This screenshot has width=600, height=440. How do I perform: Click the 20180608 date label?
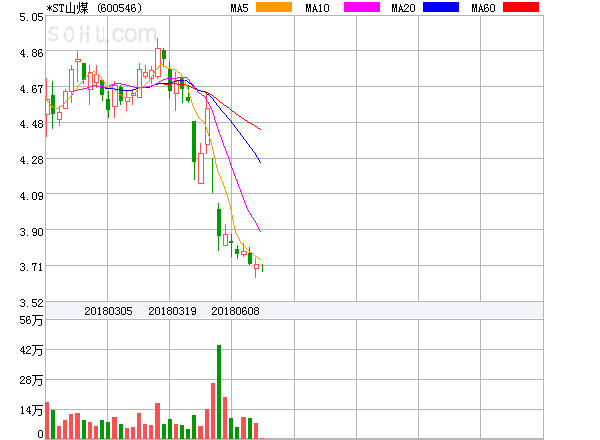tap(235, 311)
